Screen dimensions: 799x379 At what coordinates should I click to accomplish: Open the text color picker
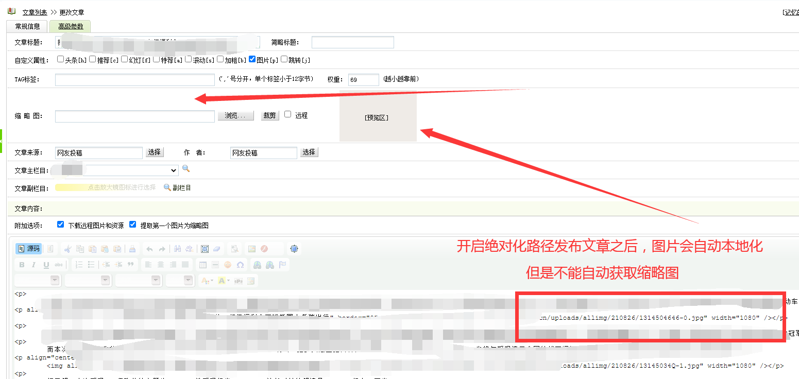(x=206, y=281)
